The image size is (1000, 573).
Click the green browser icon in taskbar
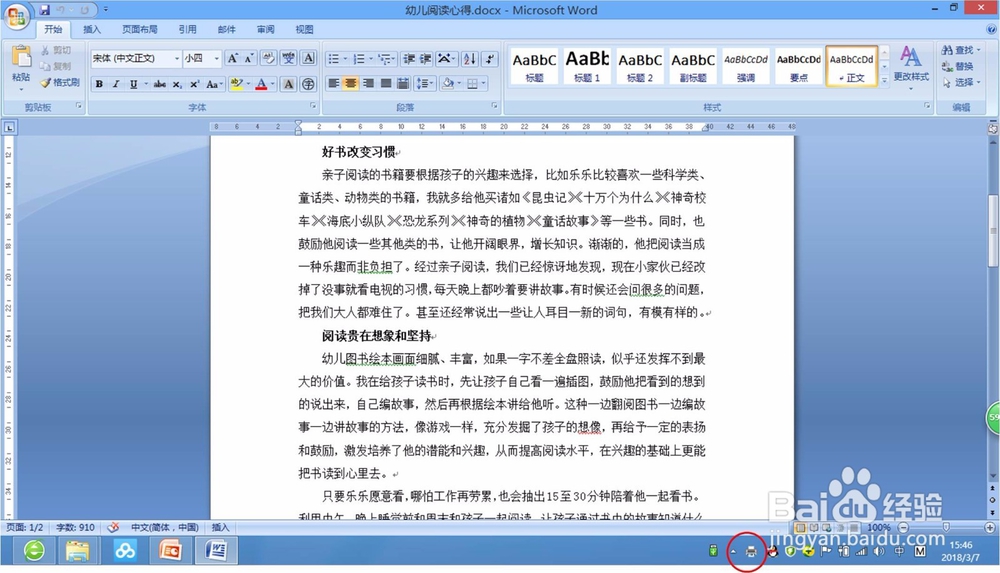(x=34, y=550)
